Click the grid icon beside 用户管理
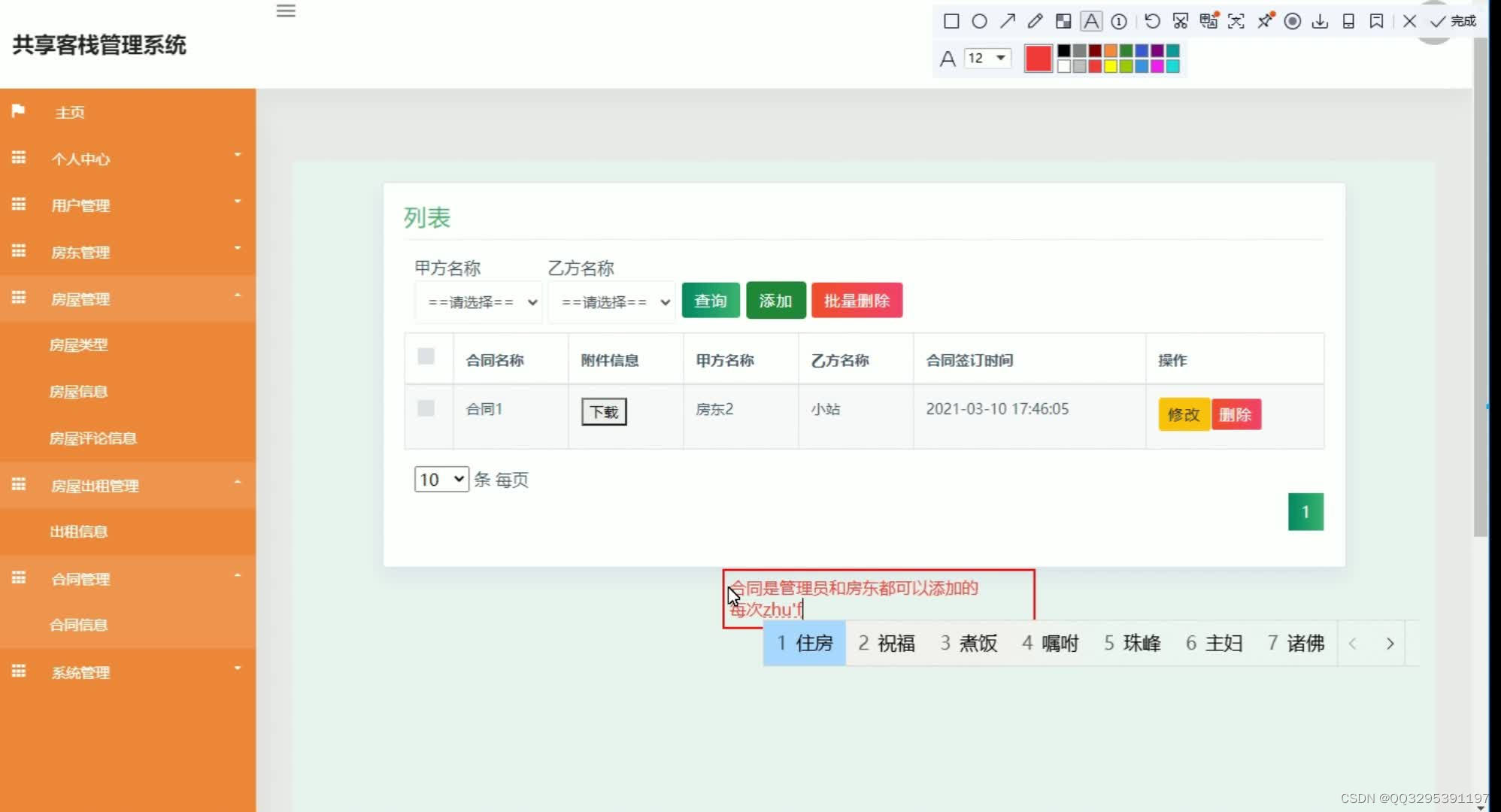 click(x=19, y=205)
